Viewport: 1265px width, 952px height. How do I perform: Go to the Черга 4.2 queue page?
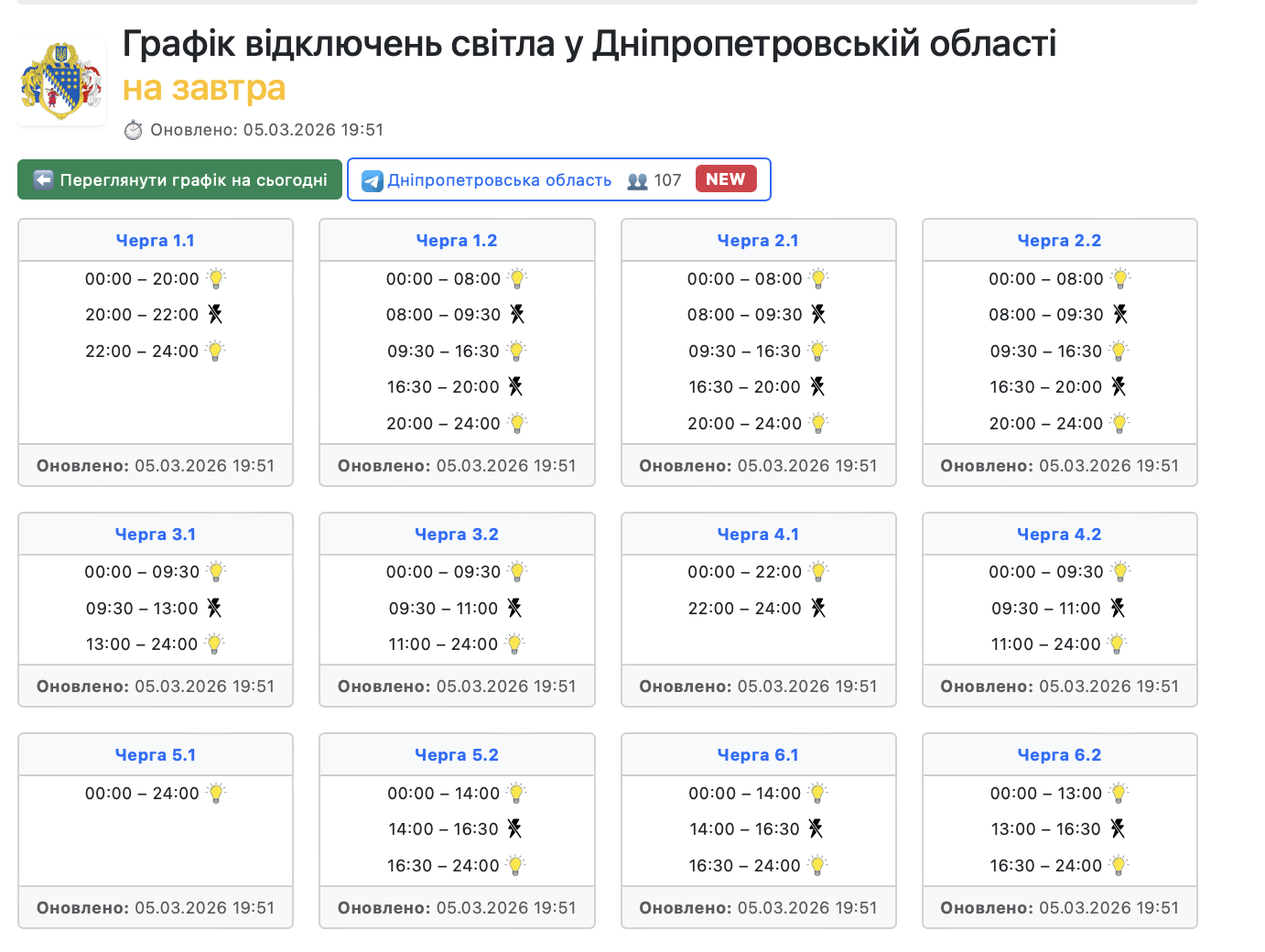click(1058, 535)
